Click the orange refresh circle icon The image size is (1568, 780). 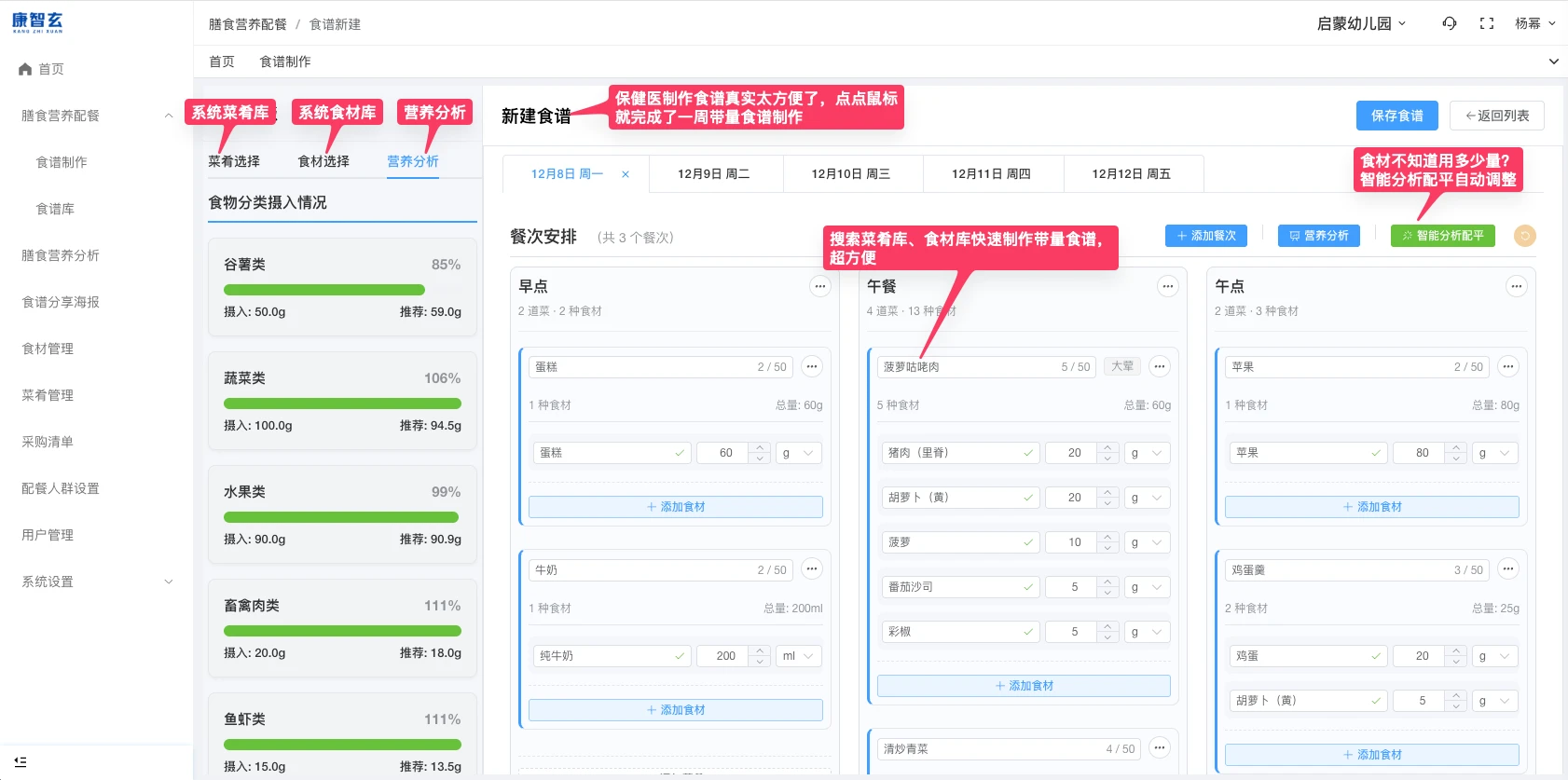[x=1524, y=236]
